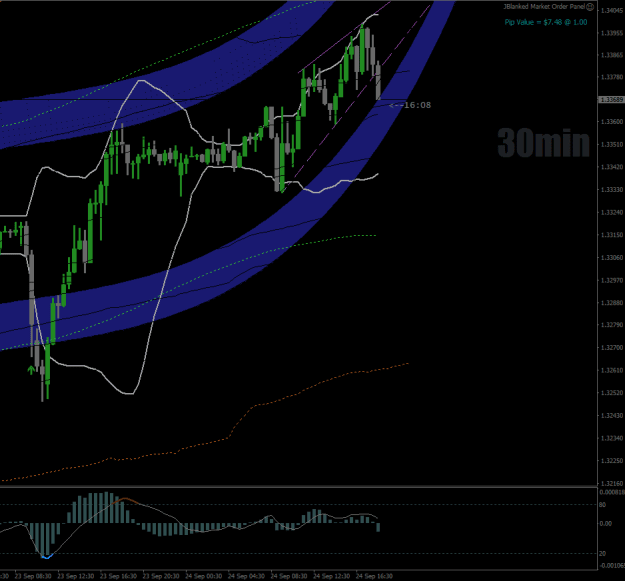The width and height of the screenshot is (625, 581).
Task: Click the 1.32880 price axis label
Action: point(613,303)
